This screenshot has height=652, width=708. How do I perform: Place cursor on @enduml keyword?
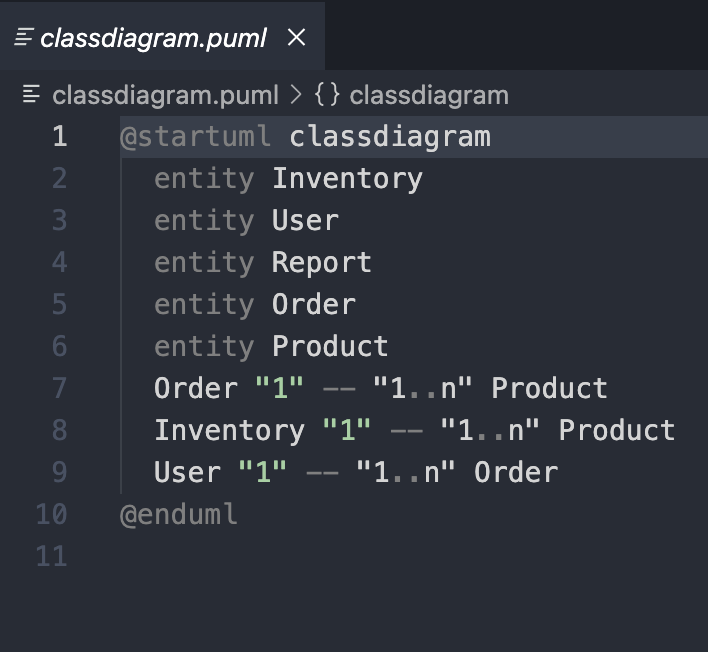click(x=179, y=515)
